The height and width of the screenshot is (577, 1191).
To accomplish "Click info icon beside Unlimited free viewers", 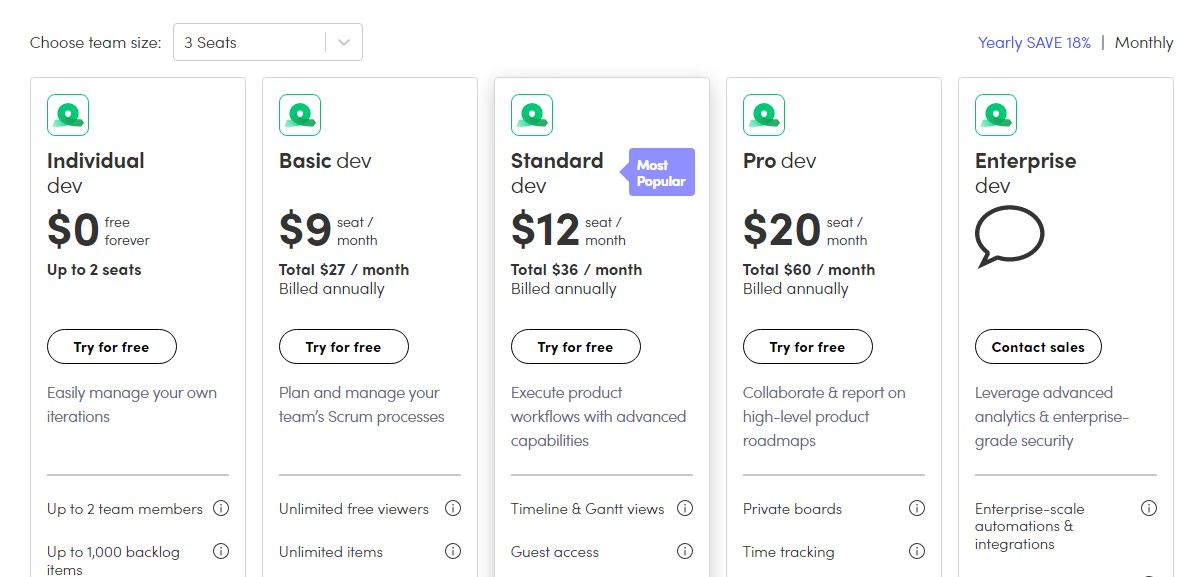I will (x=453, y=508).
